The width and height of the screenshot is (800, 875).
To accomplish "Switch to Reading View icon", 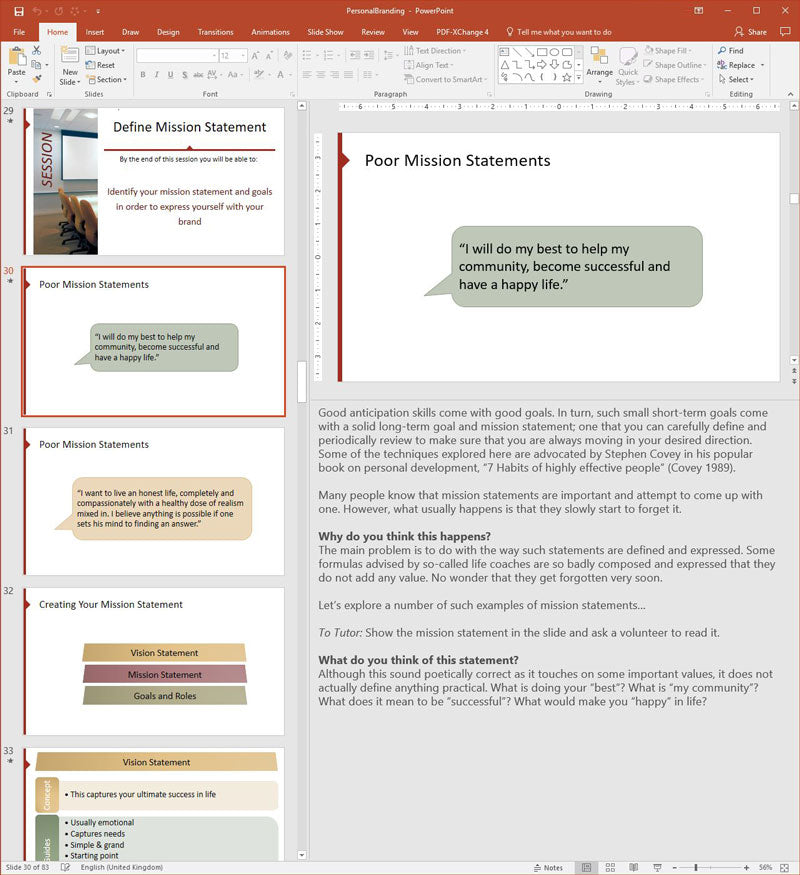I will tap(634, 868).
